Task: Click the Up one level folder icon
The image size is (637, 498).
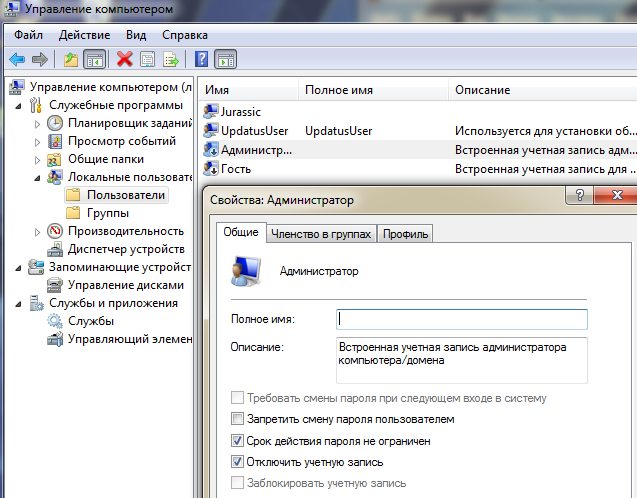Action: tap(70, 59)
